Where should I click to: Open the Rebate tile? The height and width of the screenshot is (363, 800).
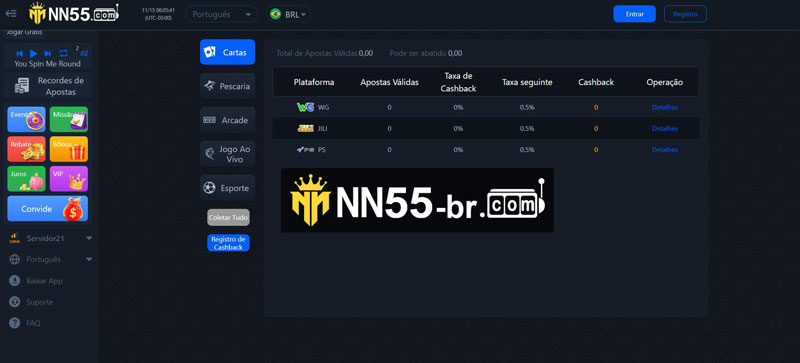27,149
